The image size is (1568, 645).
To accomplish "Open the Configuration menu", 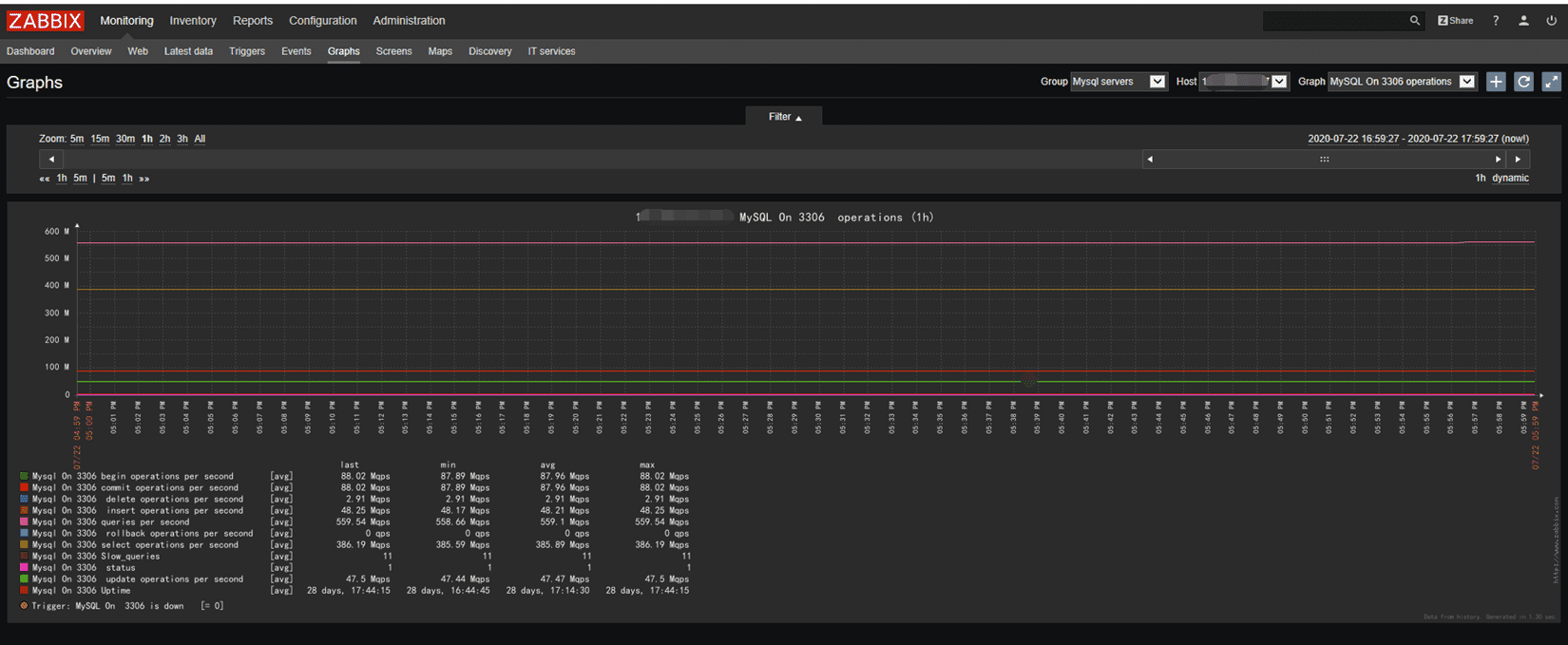I will [x=323, y=21].
